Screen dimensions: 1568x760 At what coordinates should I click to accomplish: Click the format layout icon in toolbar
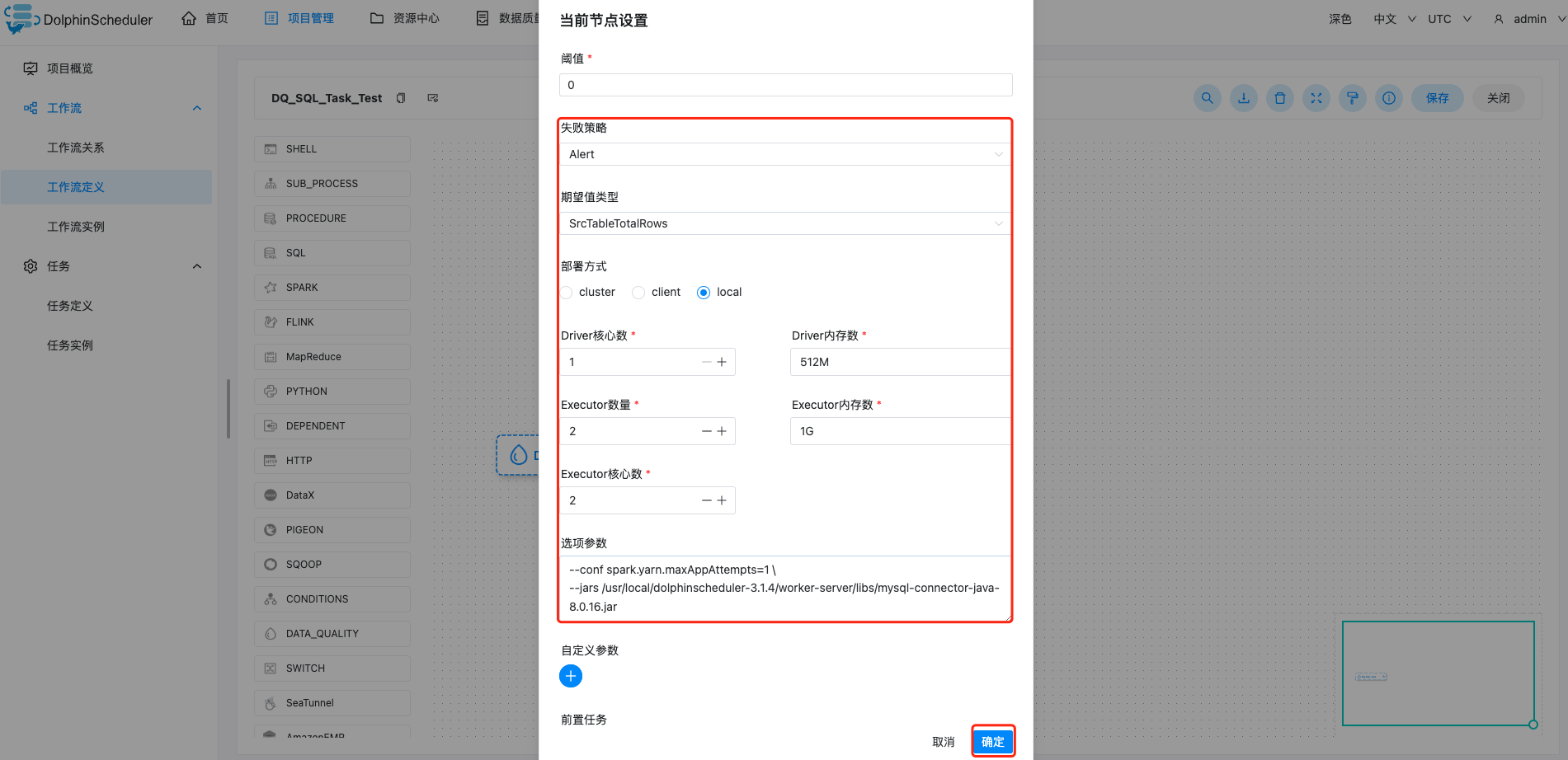(x=1353, y=98)
